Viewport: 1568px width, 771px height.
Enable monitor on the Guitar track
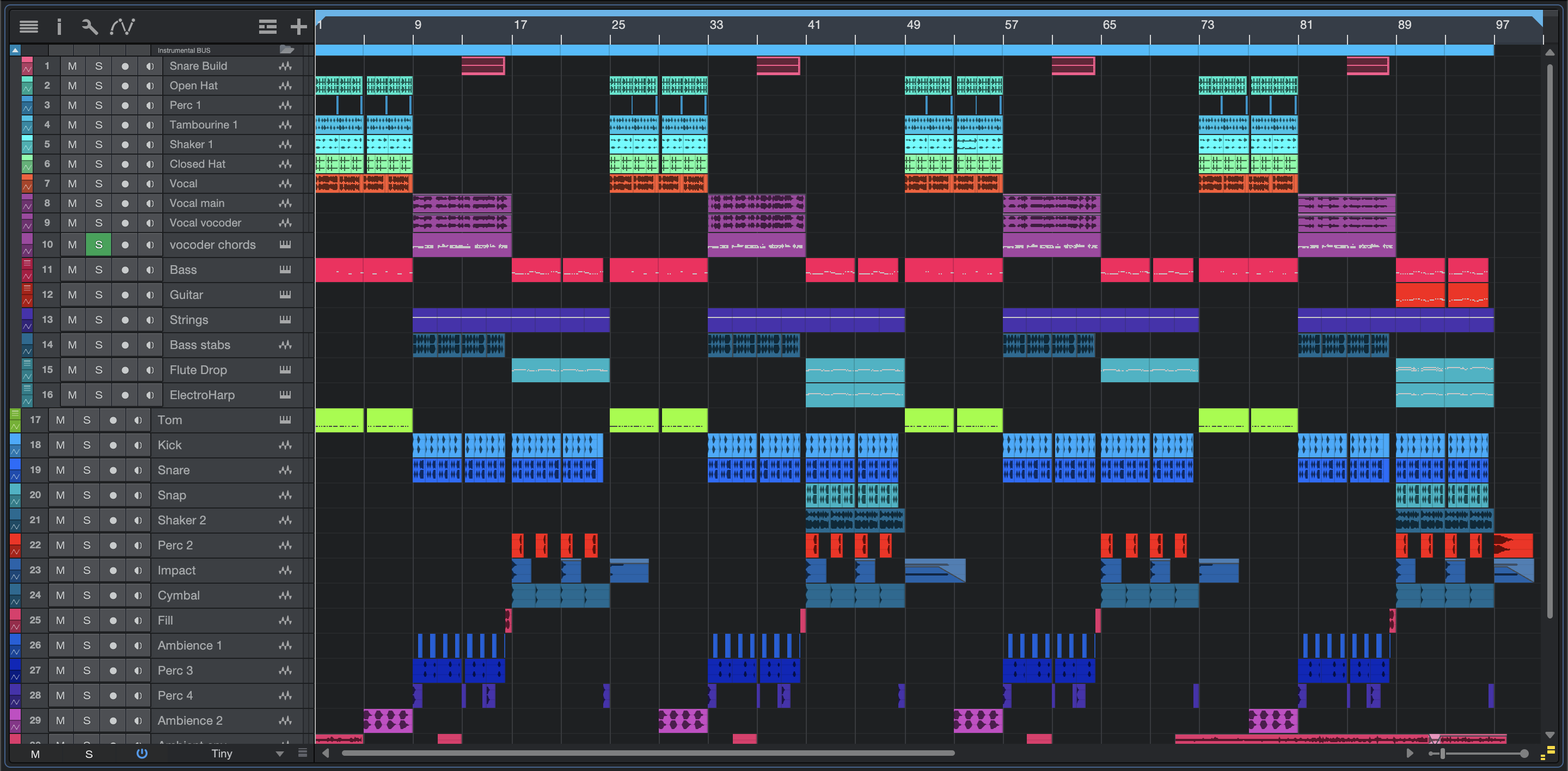(x=150, y=295)
